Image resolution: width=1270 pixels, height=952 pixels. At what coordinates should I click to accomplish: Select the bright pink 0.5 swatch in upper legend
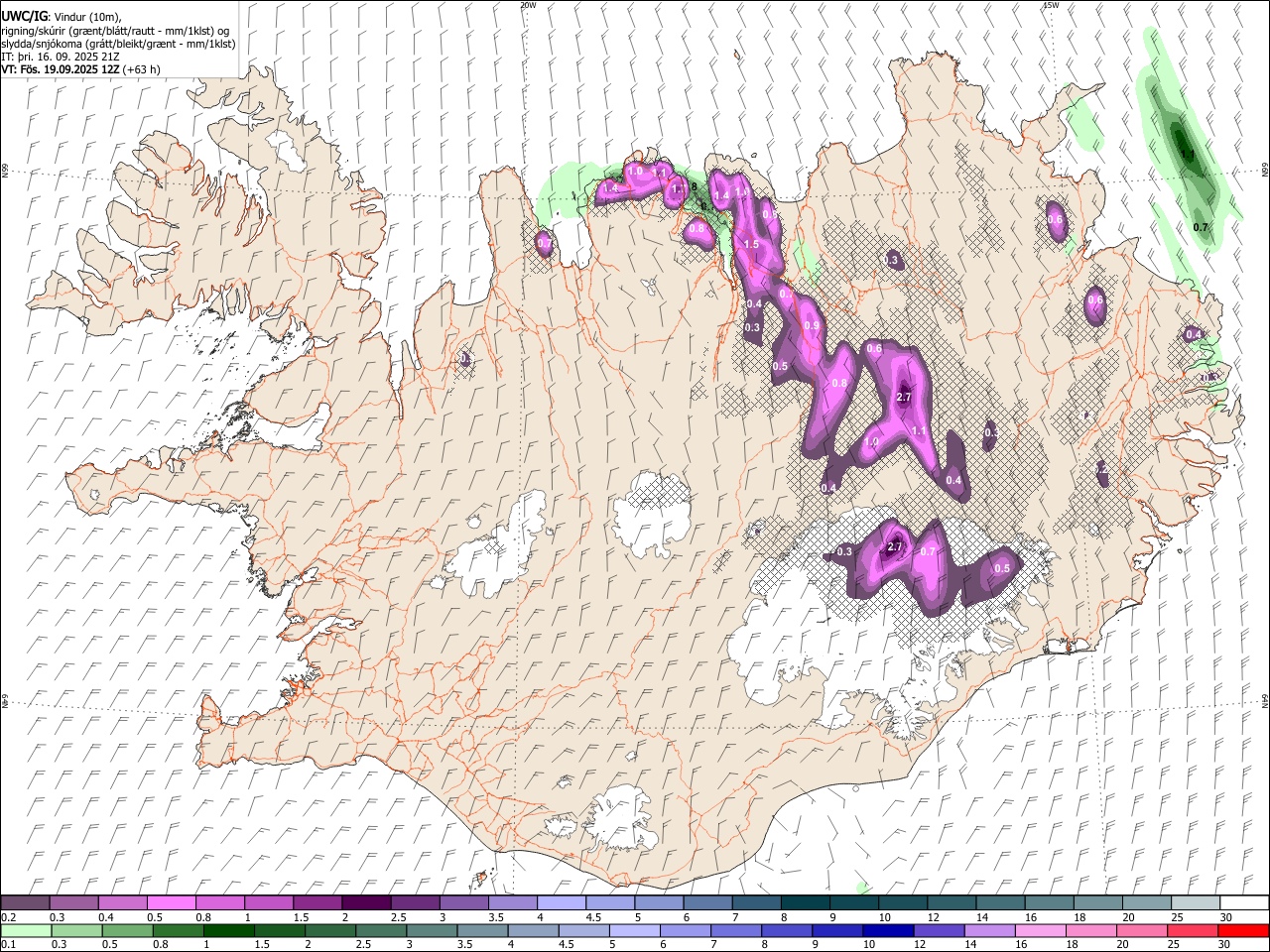click(x=172, y=902)
